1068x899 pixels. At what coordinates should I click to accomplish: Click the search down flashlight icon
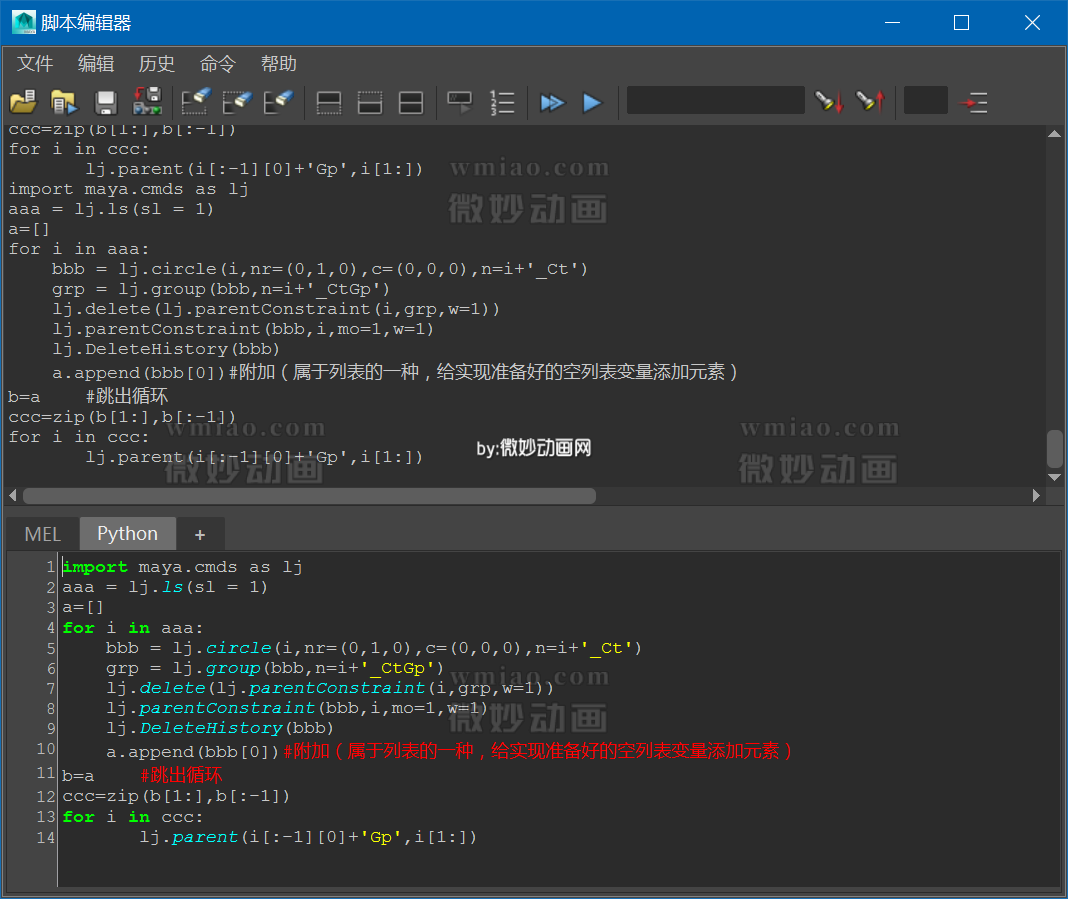pos(829,102)
